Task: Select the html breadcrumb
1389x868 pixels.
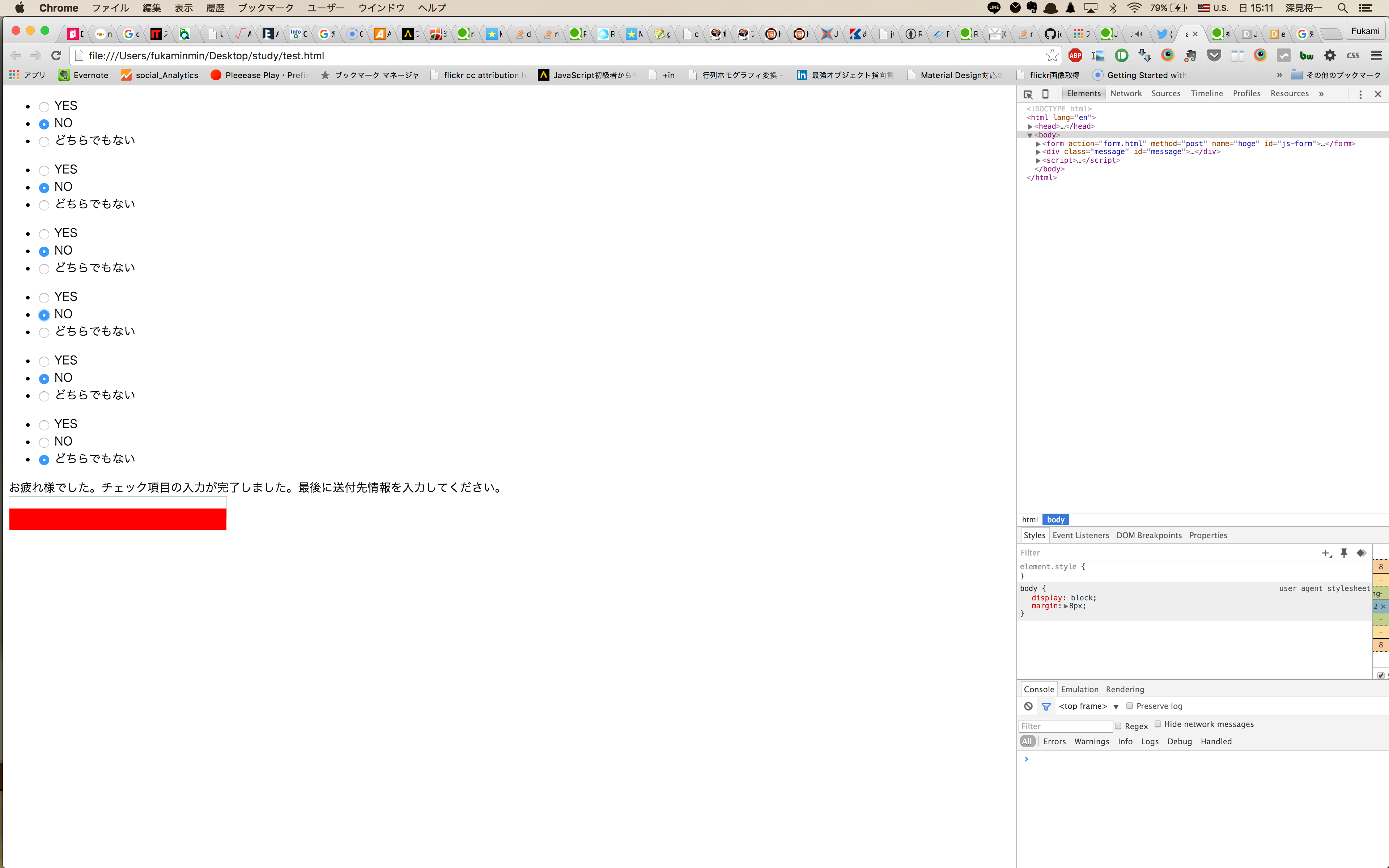Action: 1030,520
